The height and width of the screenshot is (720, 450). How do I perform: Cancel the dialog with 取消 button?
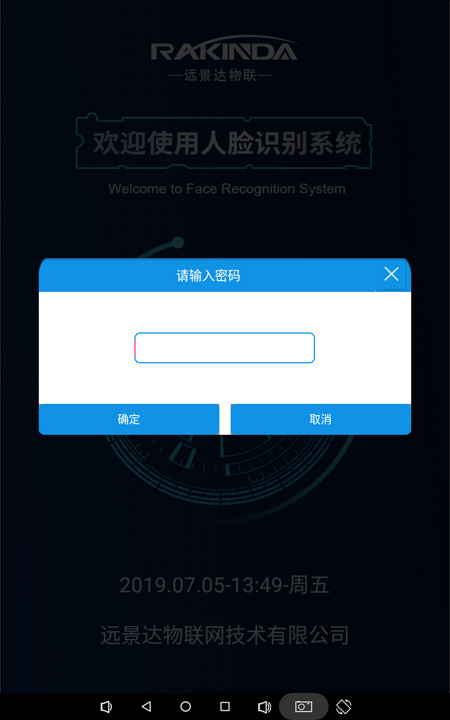pos(321,419)
